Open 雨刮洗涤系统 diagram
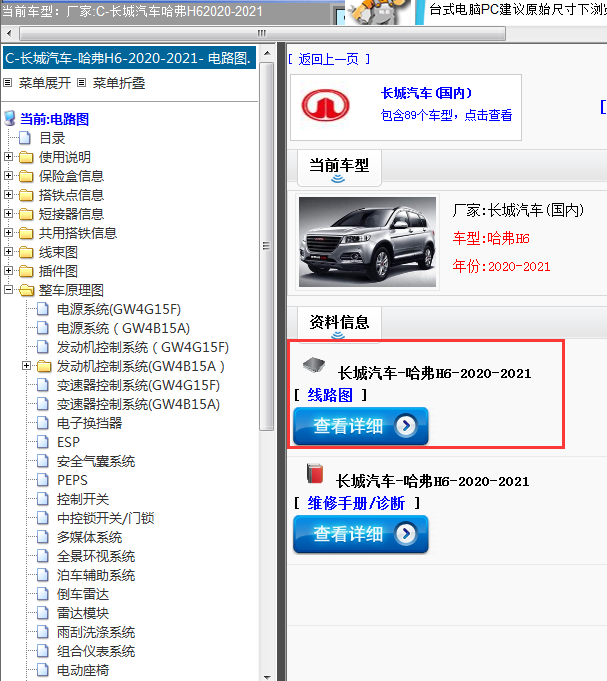The width and height of the screenshot is (607, 681). click(96, 632)
